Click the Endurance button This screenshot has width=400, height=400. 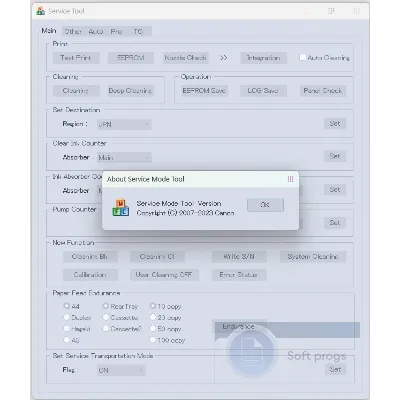(x=239, y=327)
